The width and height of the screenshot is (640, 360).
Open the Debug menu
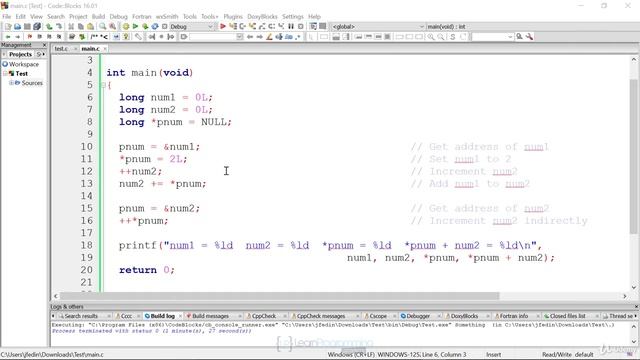(118, 16)
